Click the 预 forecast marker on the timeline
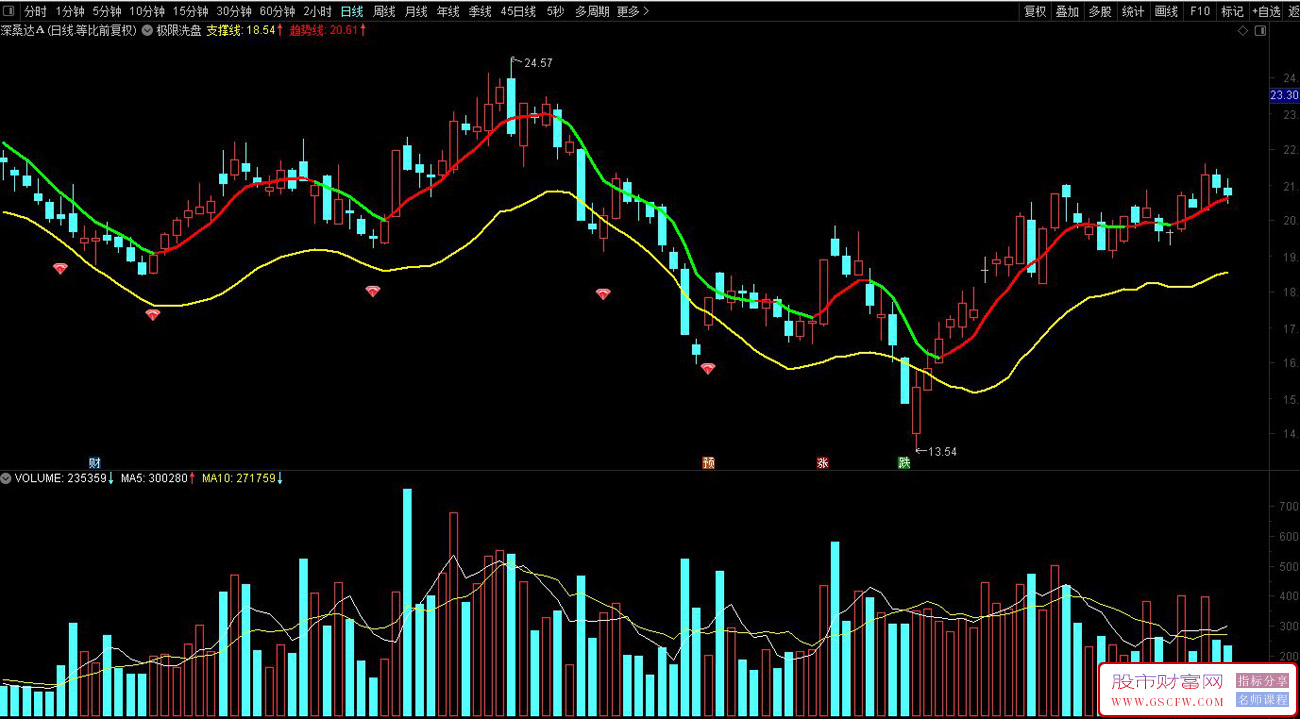 click(x=708, y=463)
